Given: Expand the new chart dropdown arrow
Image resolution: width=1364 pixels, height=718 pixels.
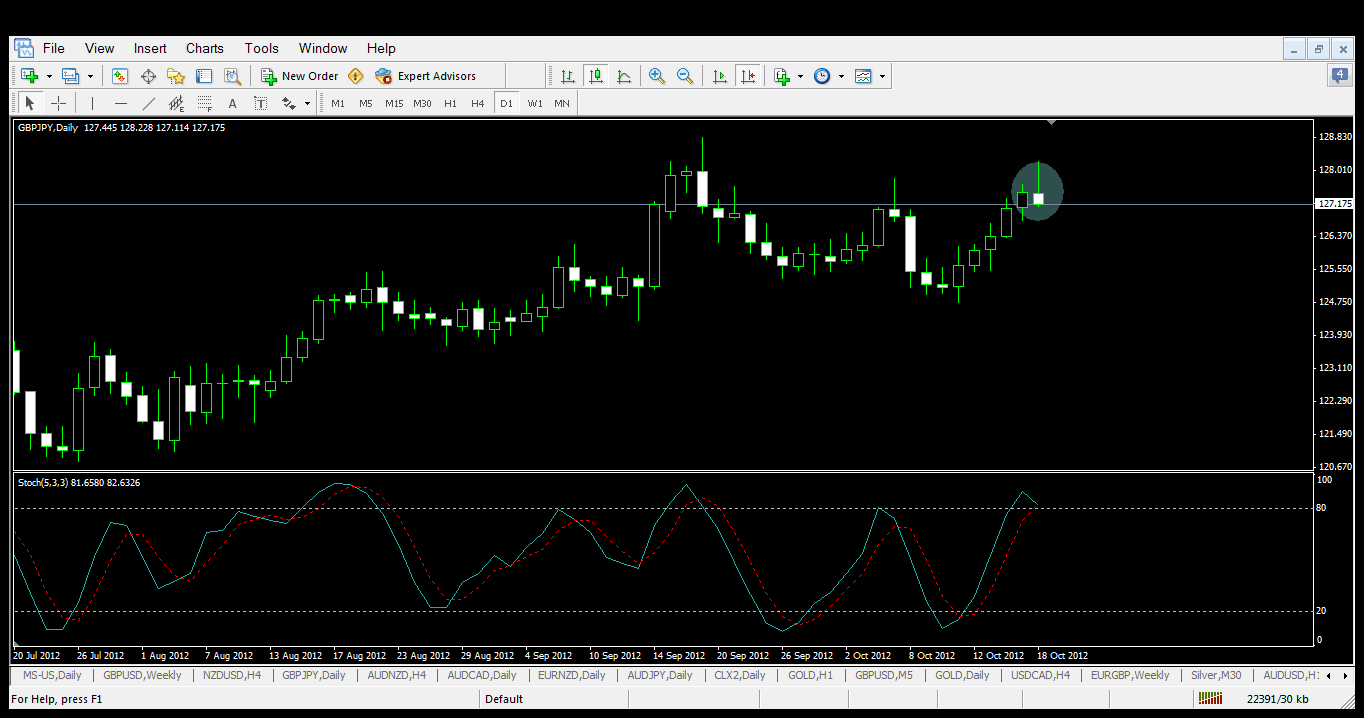Looking at the screenshot, I should click(49, 76).
